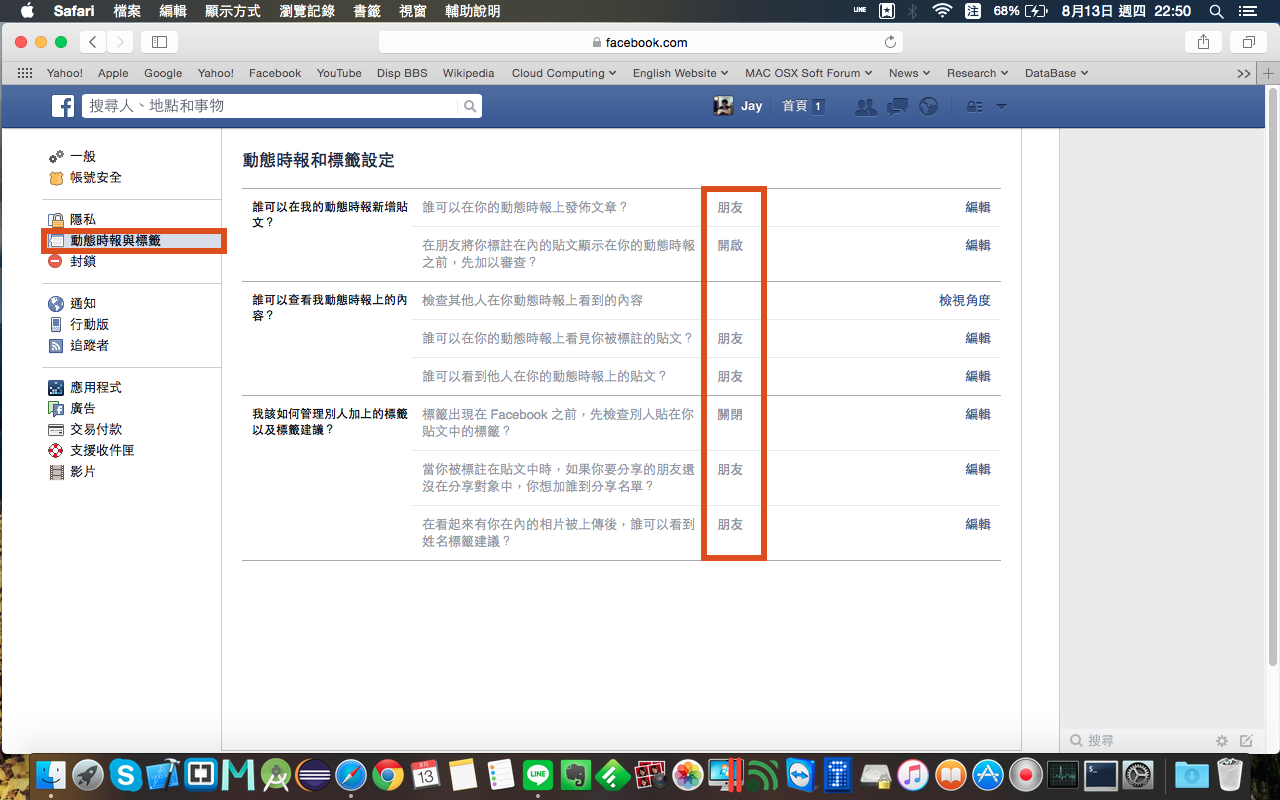Open Evernote from the Dock
This screenshot has width=1280, height=800.
(x=576, y=775)
